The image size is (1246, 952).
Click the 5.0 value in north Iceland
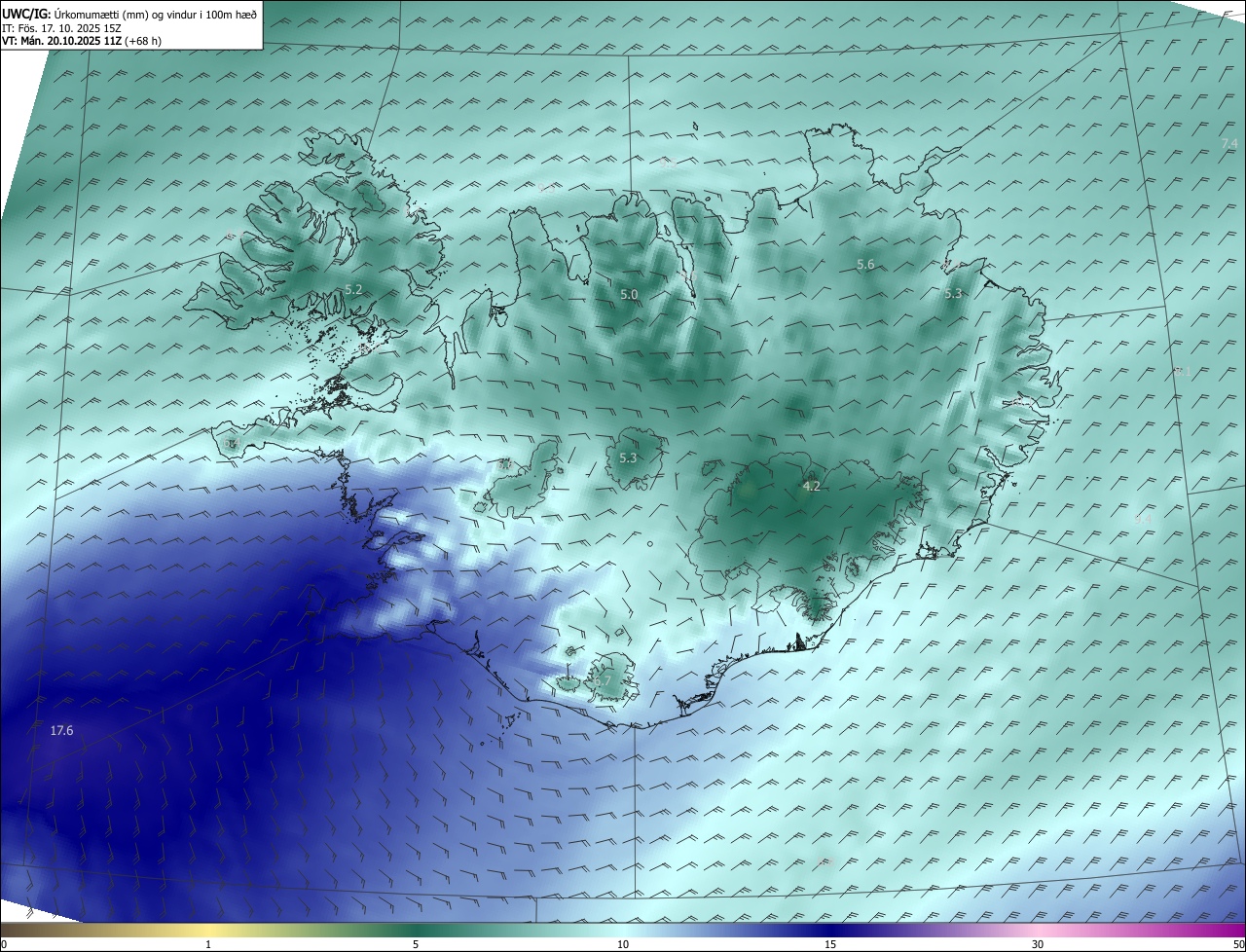click(x=629, y=294)
